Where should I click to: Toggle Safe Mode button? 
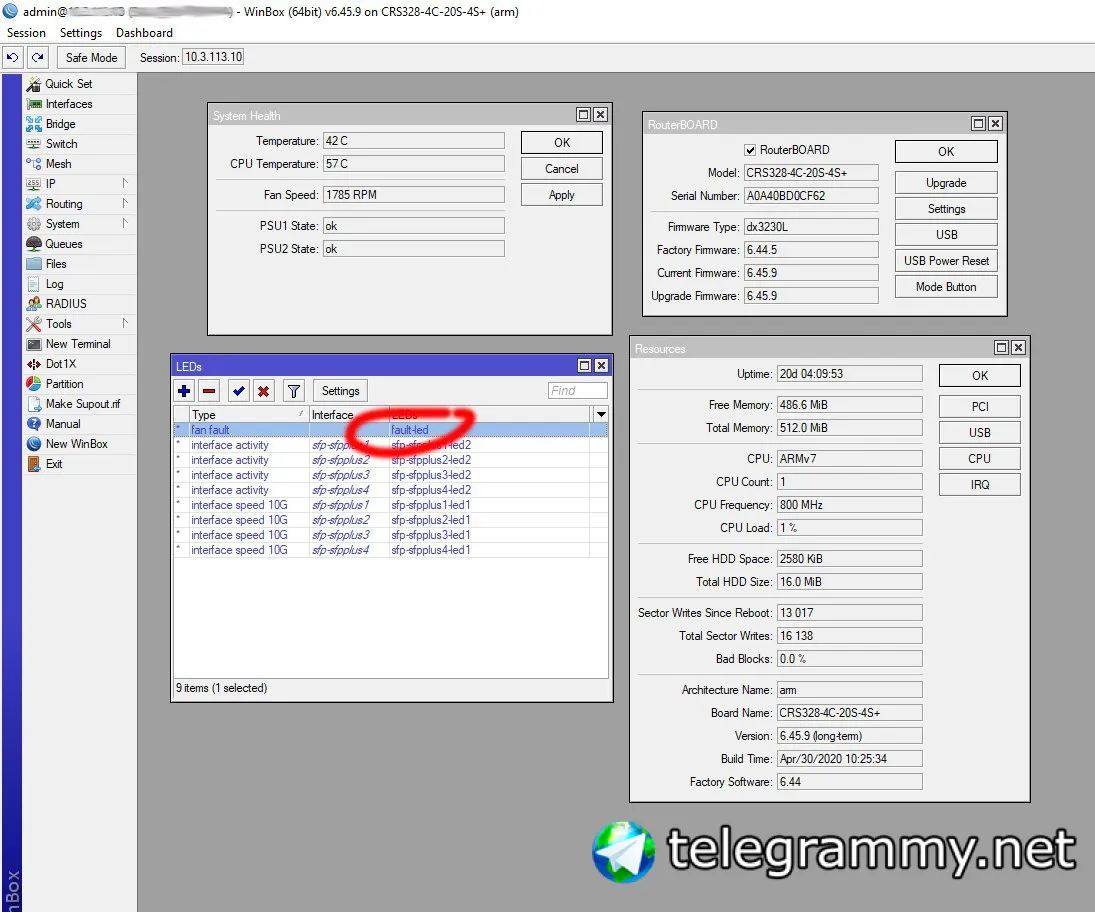91,58
